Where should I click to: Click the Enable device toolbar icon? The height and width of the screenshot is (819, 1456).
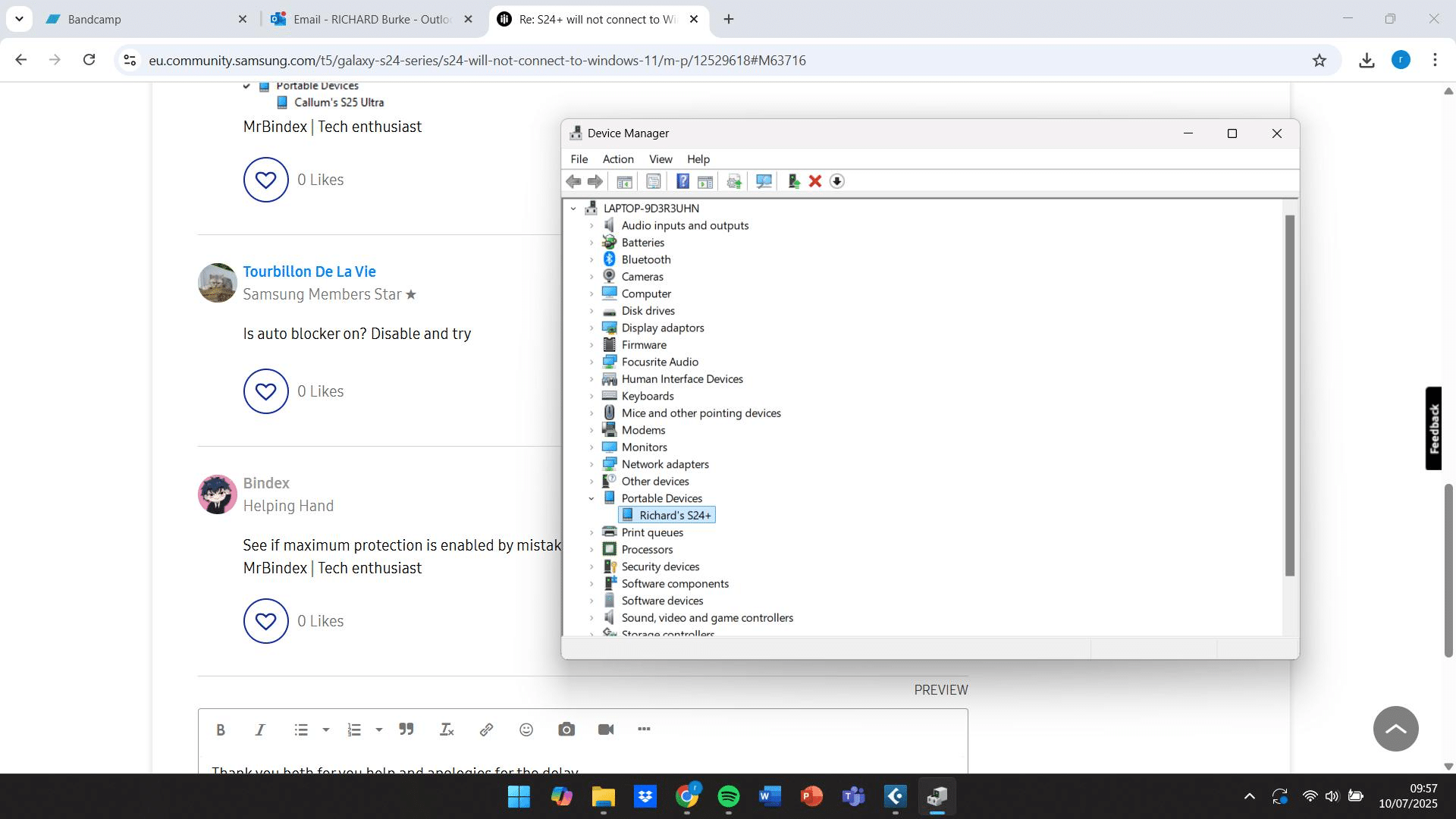[x=793, y=181]
